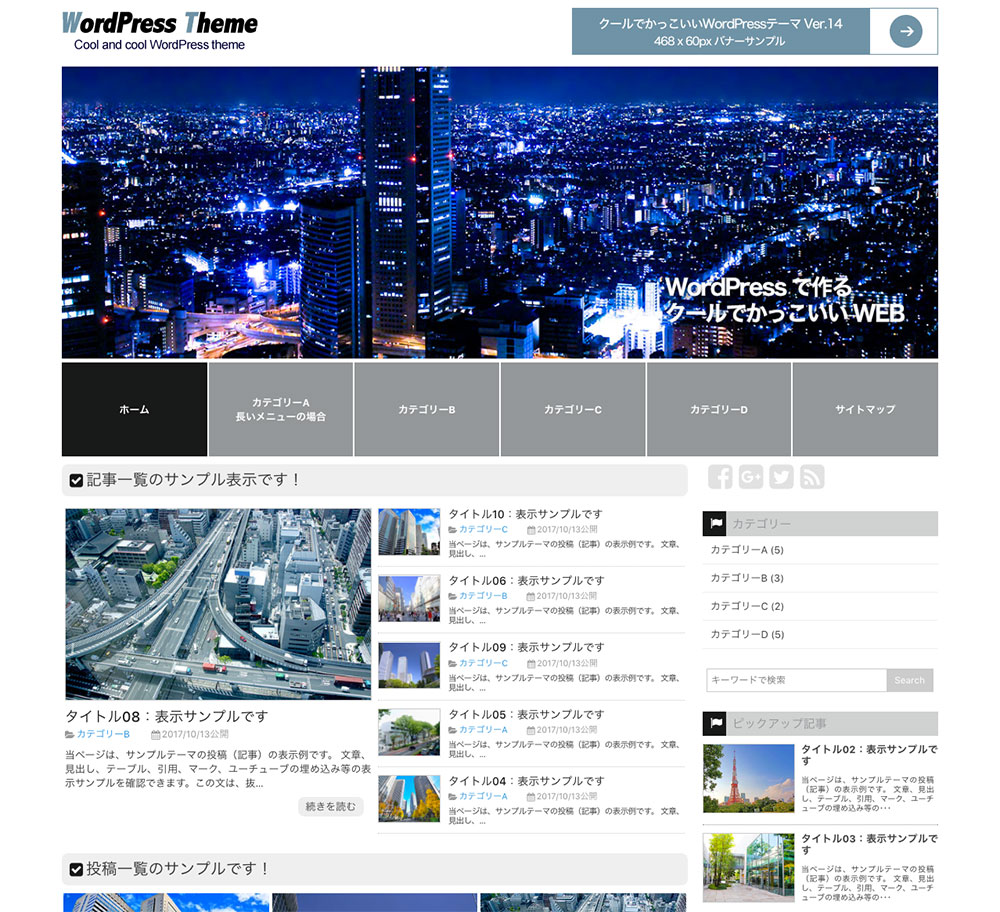
Task: Open the Twitter social icon
Action: tap(781, 477)
